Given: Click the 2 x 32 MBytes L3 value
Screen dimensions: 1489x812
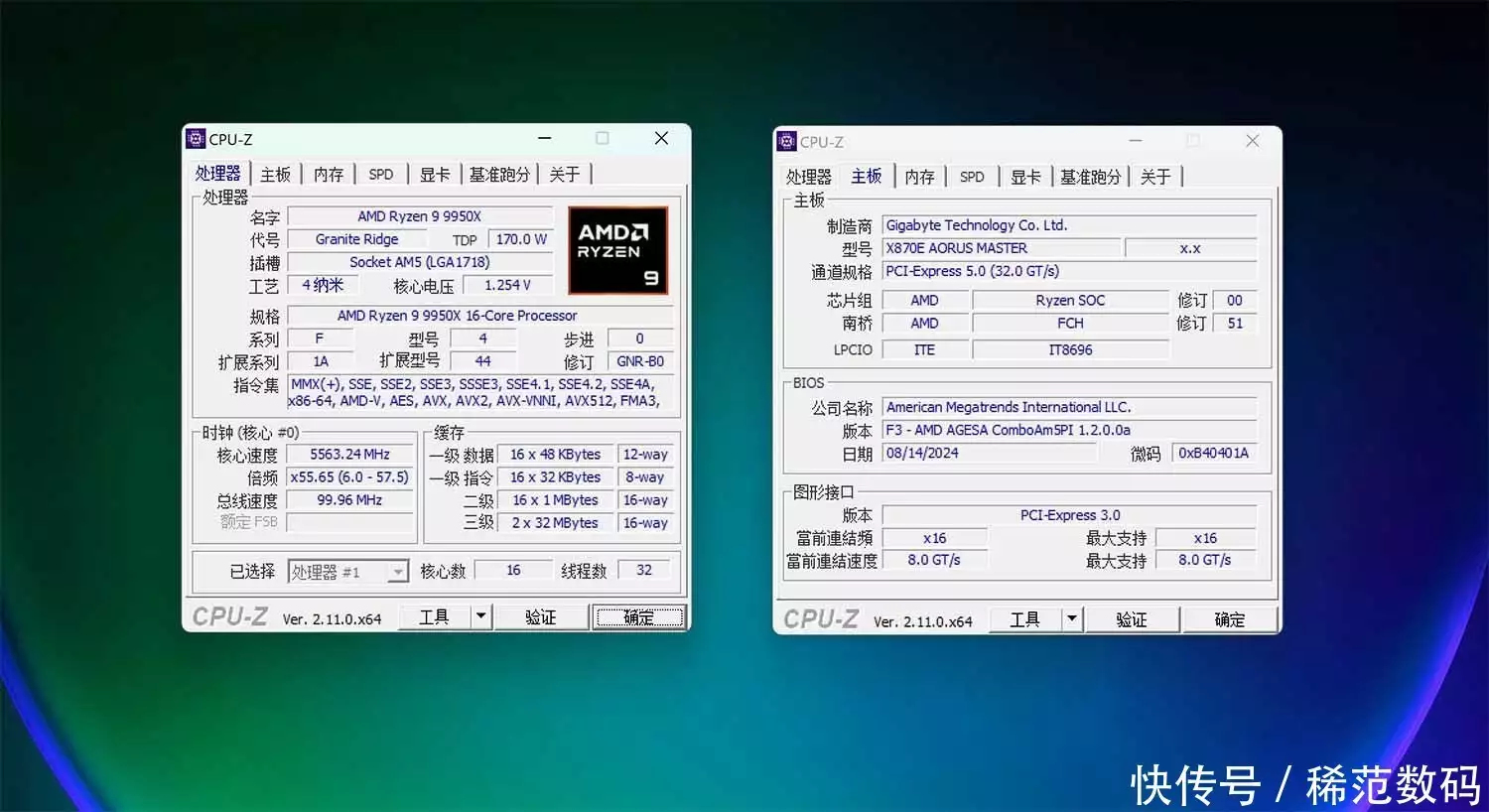Looking at the screenshot, I should [x=556, y=523].
